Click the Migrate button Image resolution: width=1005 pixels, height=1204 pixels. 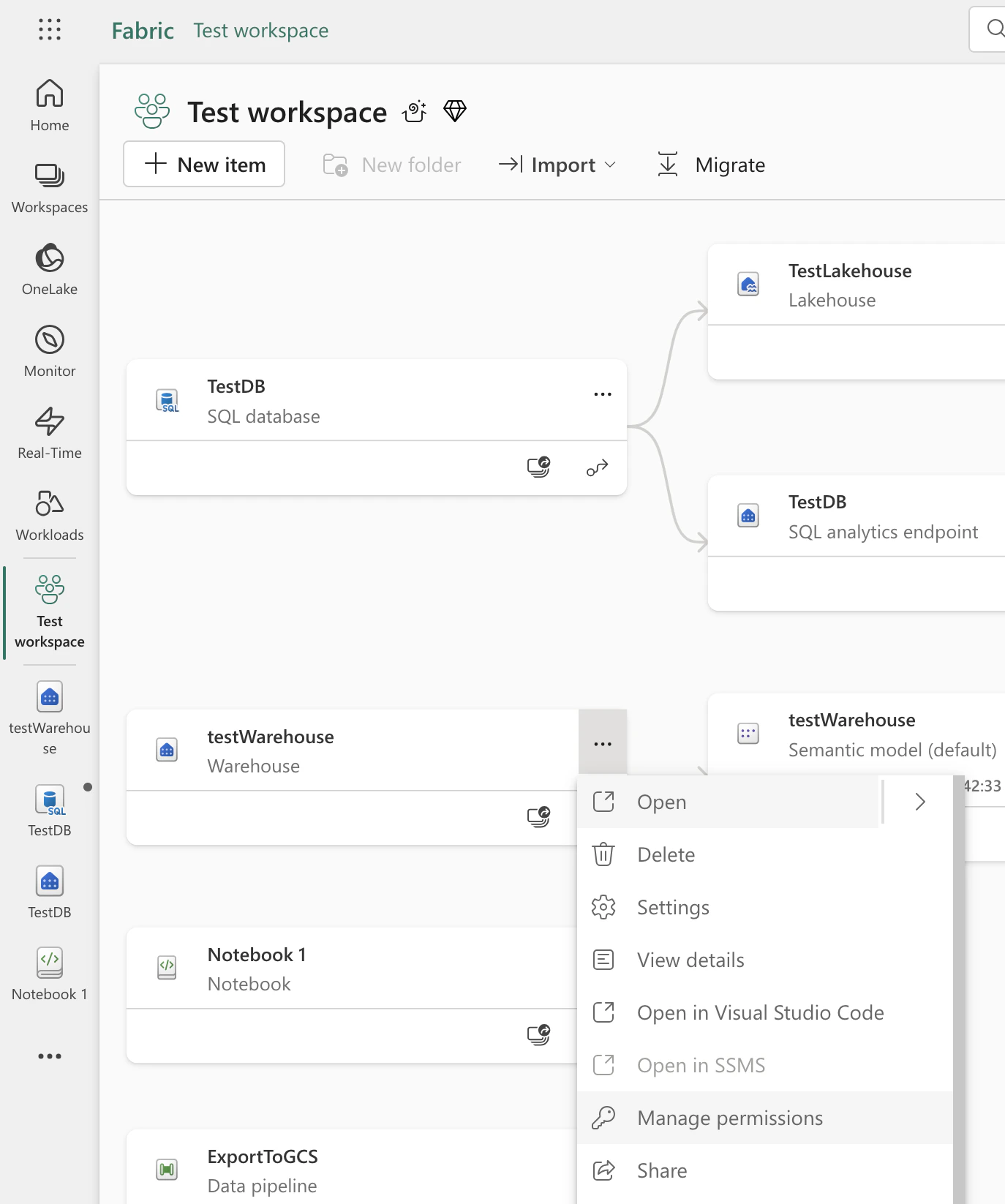tap(711, 165)
